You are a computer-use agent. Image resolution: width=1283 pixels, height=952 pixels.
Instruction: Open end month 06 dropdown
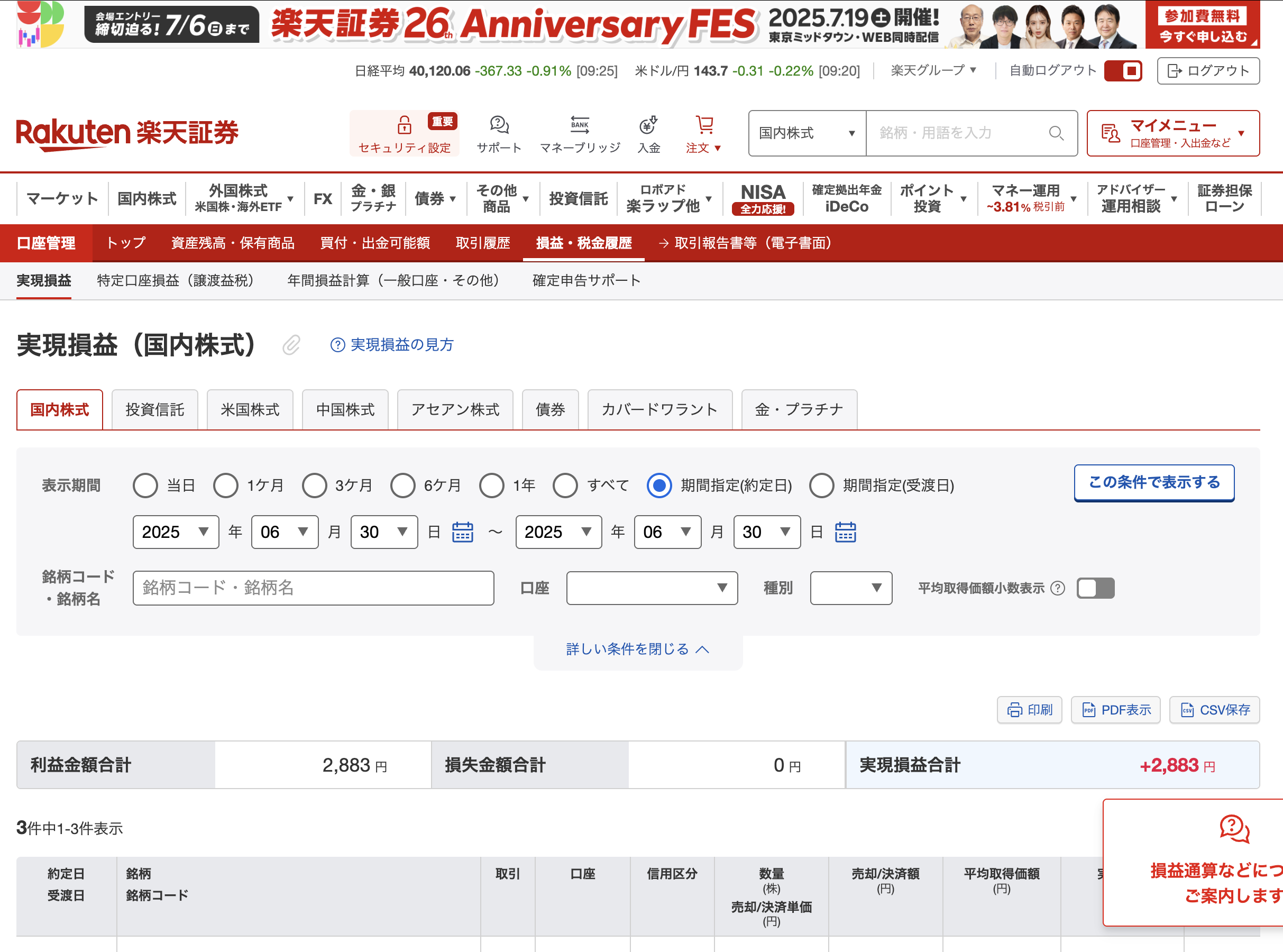[668, 532]
